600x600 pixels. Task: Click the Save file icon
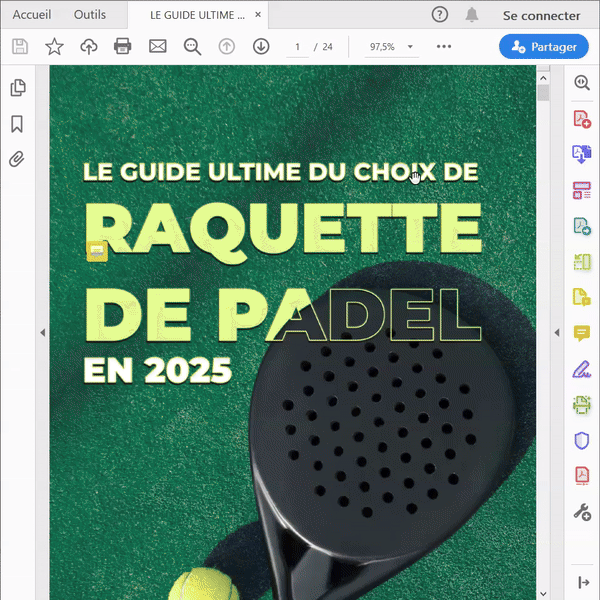pos(20,47)
